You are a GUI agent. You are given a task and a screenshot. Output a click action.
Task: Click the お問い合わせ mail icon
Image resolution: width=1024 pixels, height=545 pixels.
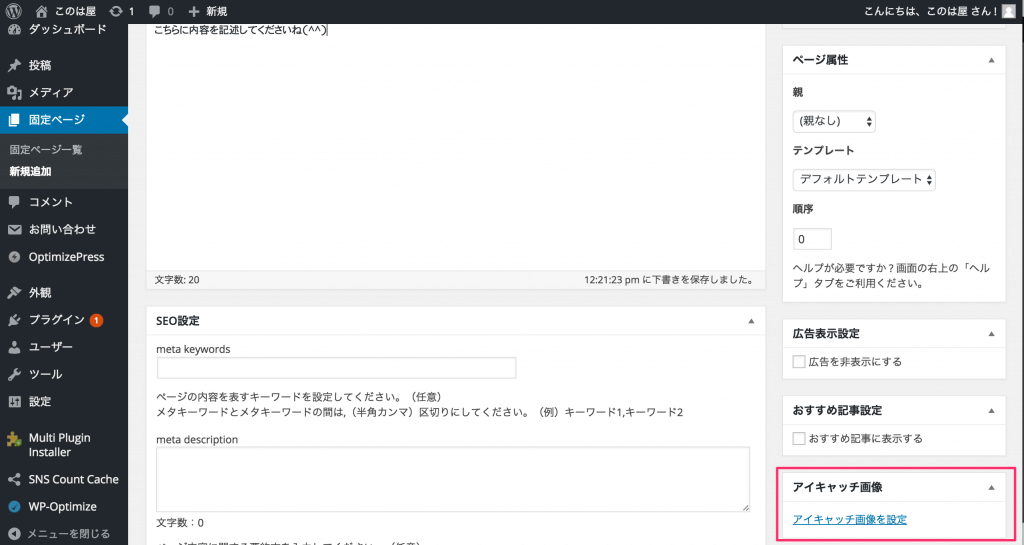(x=14, y=230)
